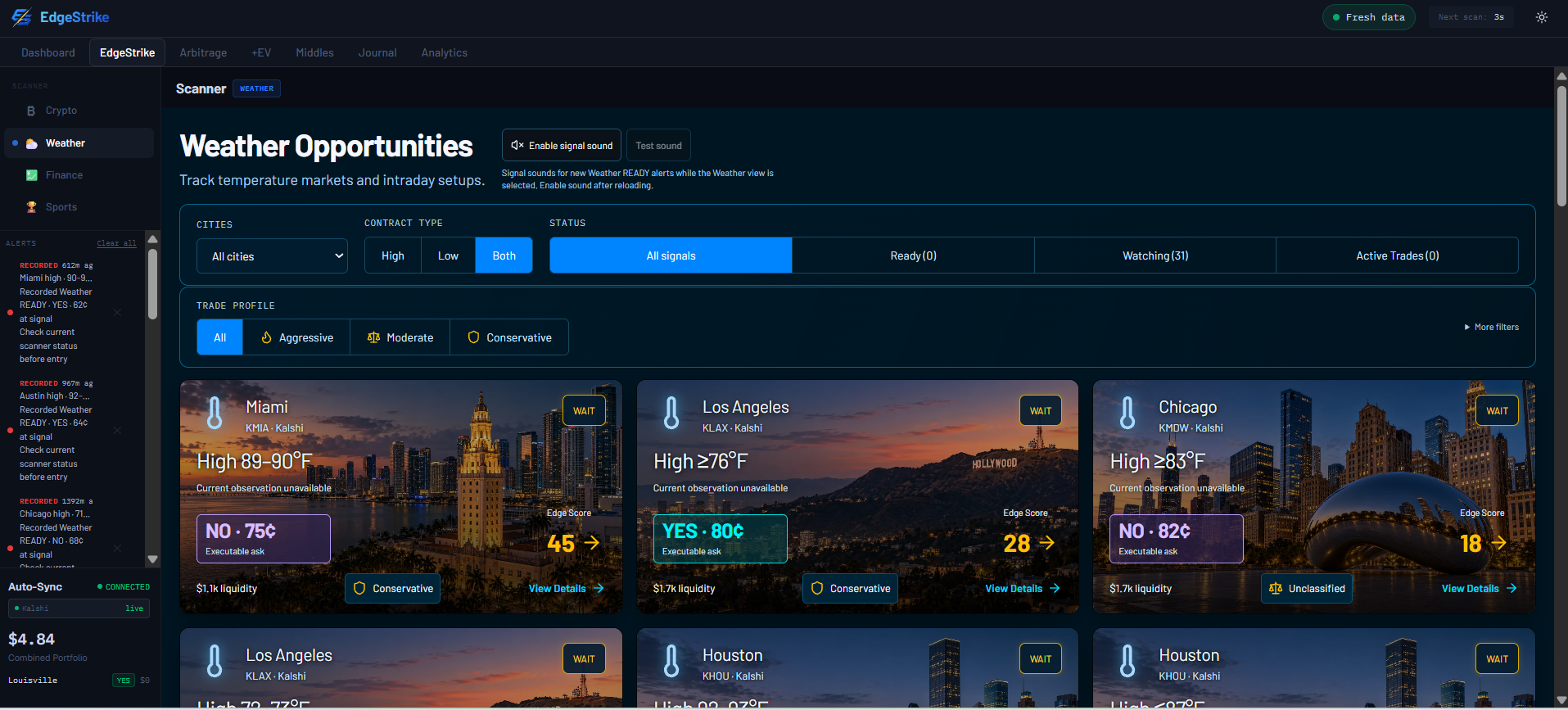The width and height of the screenshot is (1568, 710).
Task: Click the thermometer icon on the Miami card
Action: pos(215,413)
